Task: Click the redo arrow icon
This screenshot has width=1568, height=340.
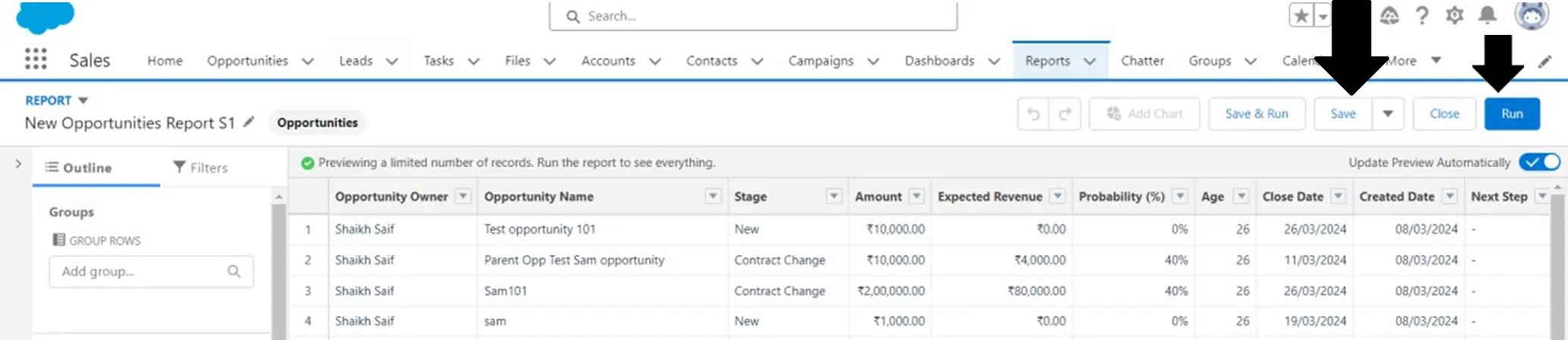Action: pos(1065,114)
